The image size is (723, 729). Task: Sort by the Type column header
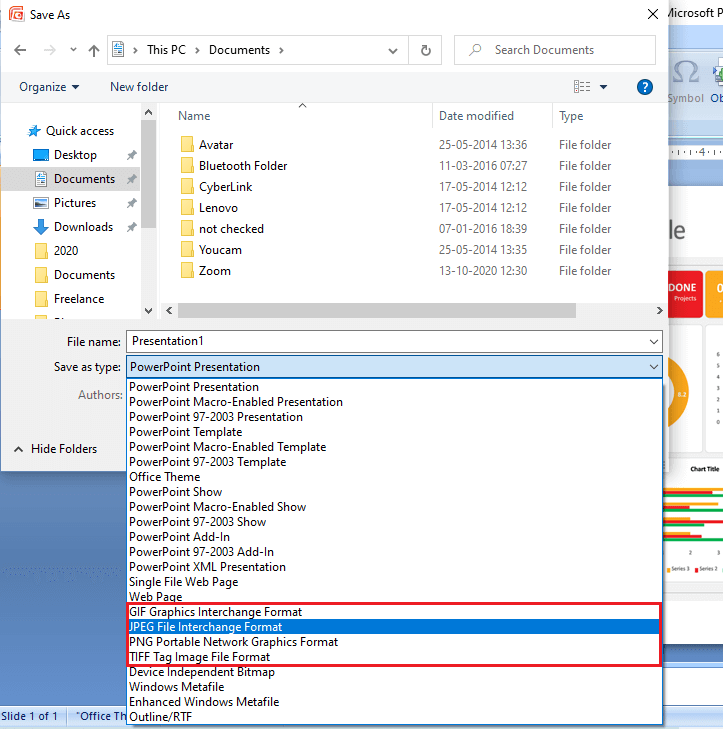(x=571, y=116)
